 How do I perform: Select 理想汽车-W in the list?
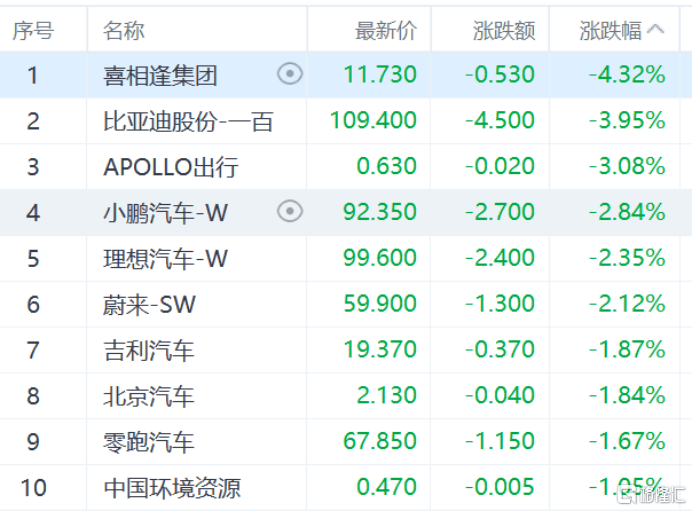click(x=166, y=258)
